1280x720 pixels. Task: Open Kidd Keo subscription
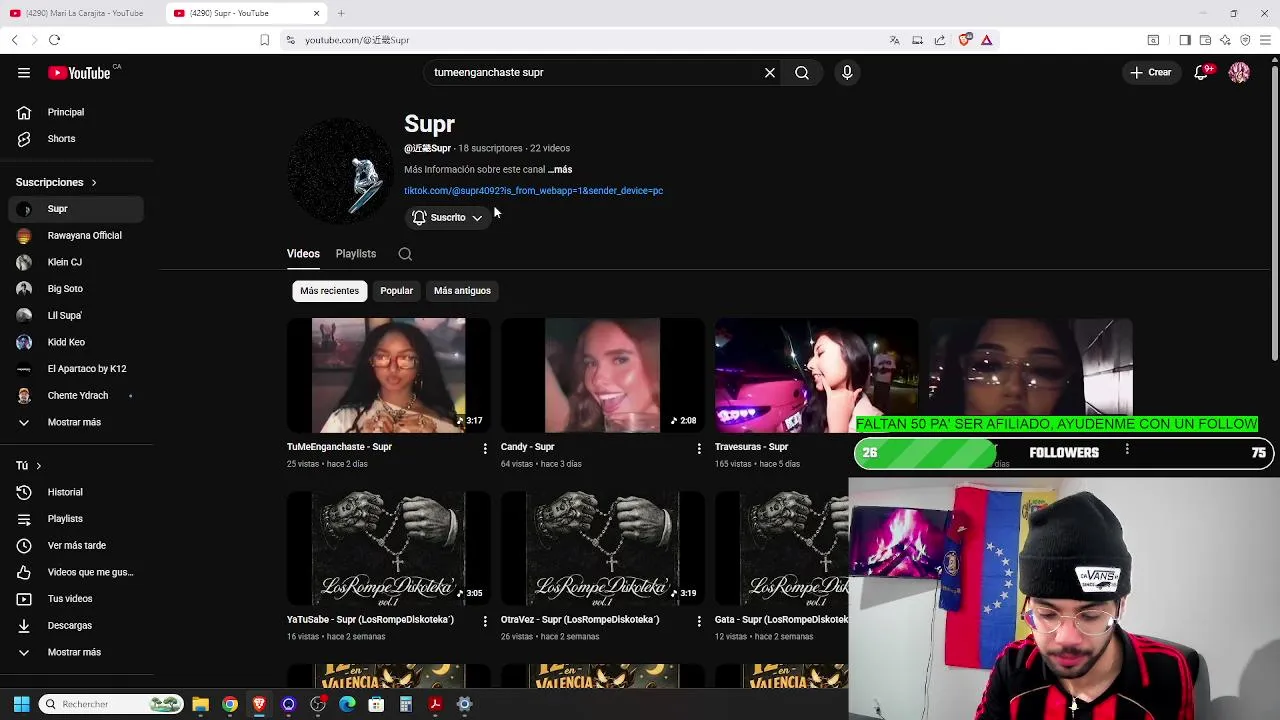[76, 342]
